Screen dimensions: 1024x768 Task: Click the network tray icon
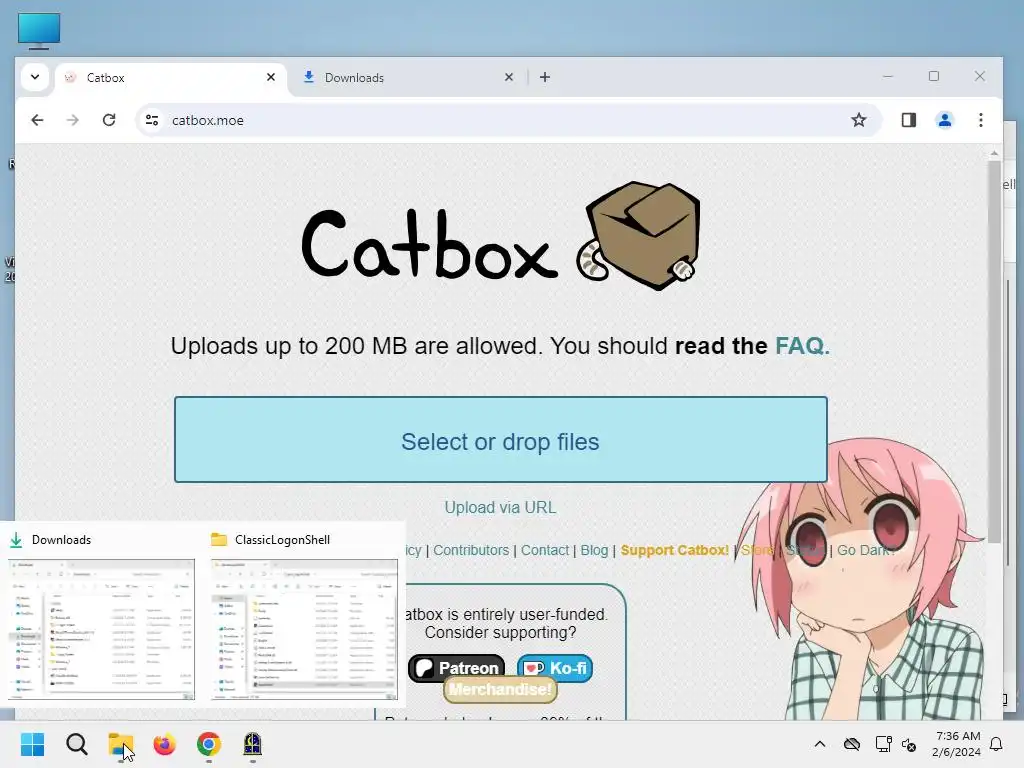click(x=883, y=744)
